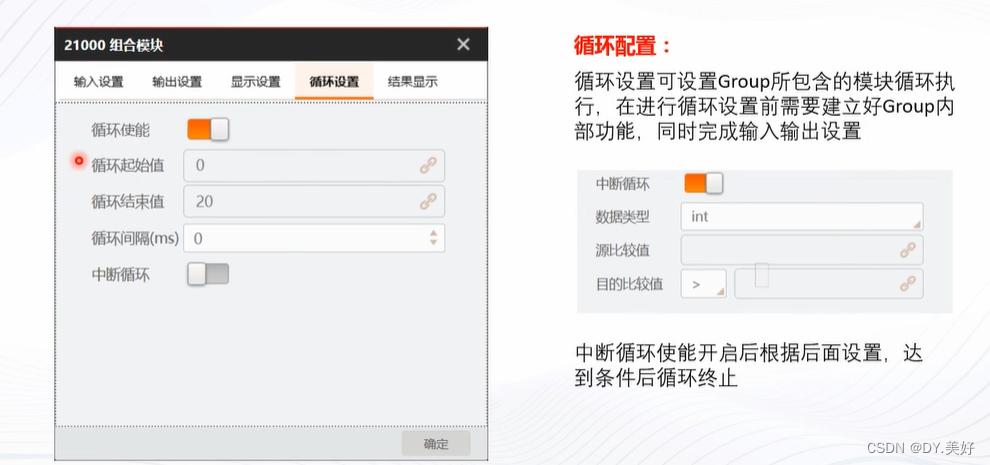
Task: Click the 确定 button
Action: 436,444
